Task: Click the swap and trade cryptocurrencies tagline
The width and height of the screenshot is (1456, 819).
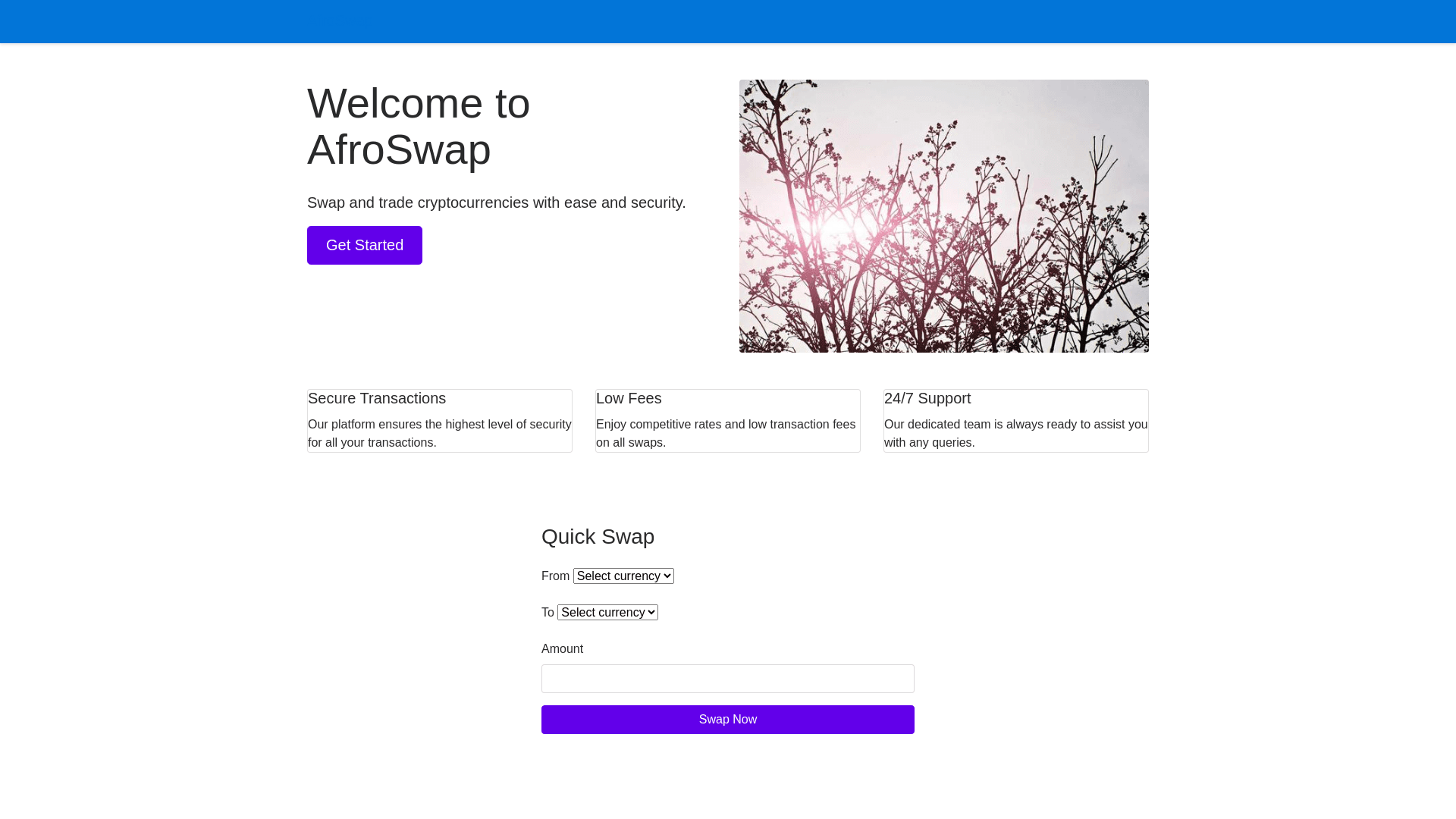Action: (496, 203)
